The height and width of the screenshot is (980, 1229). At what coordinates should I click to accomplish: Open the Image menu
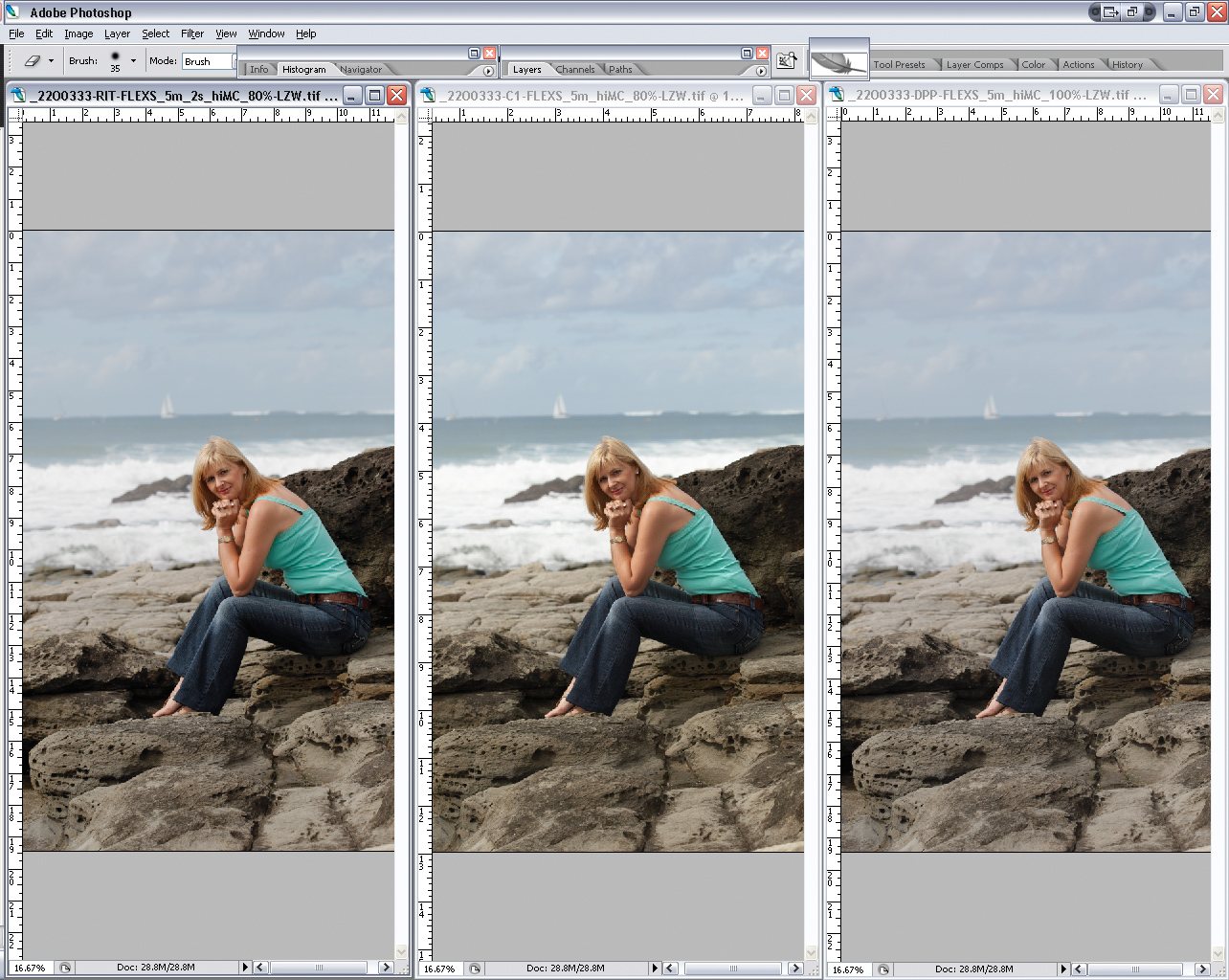coord(78,33)
